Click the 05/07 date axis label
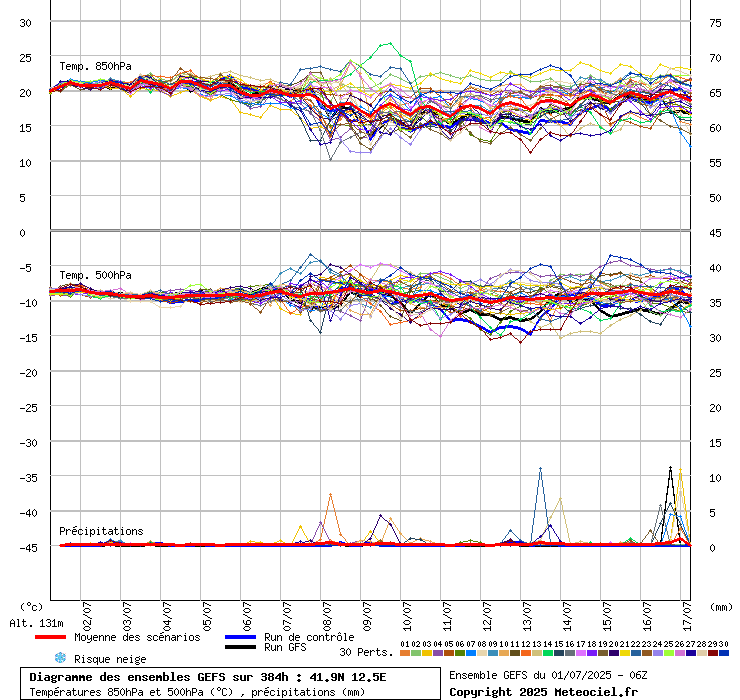Screen dimensions: 740x700 coord(207,616)
